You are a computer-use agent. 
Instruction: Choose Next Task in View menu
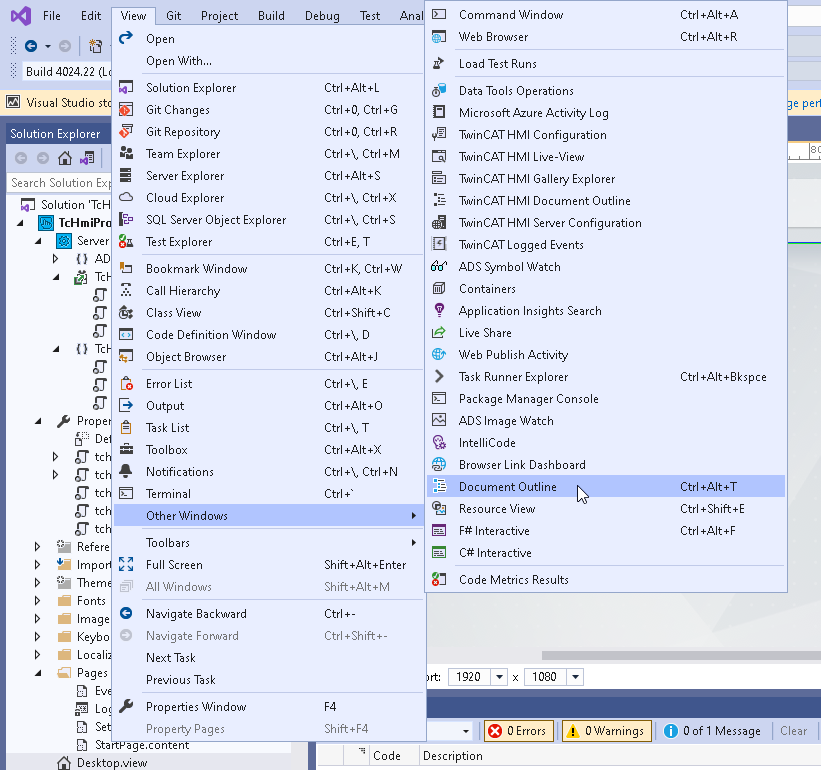pos(268,657)
